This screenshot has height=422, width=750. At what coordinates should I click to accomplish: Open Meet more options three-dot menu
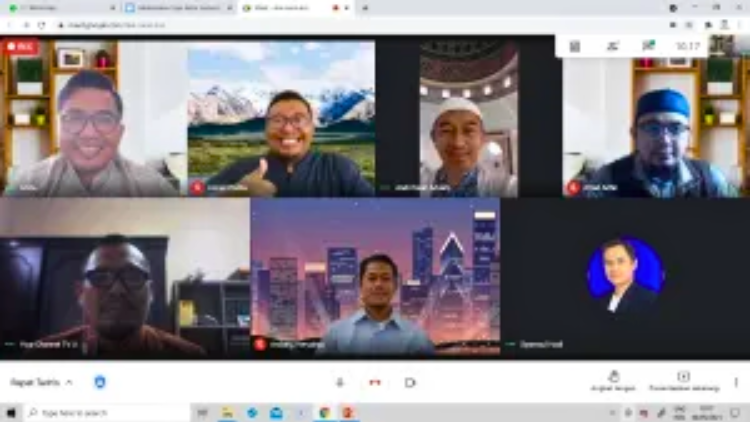[x=736, y=382]
